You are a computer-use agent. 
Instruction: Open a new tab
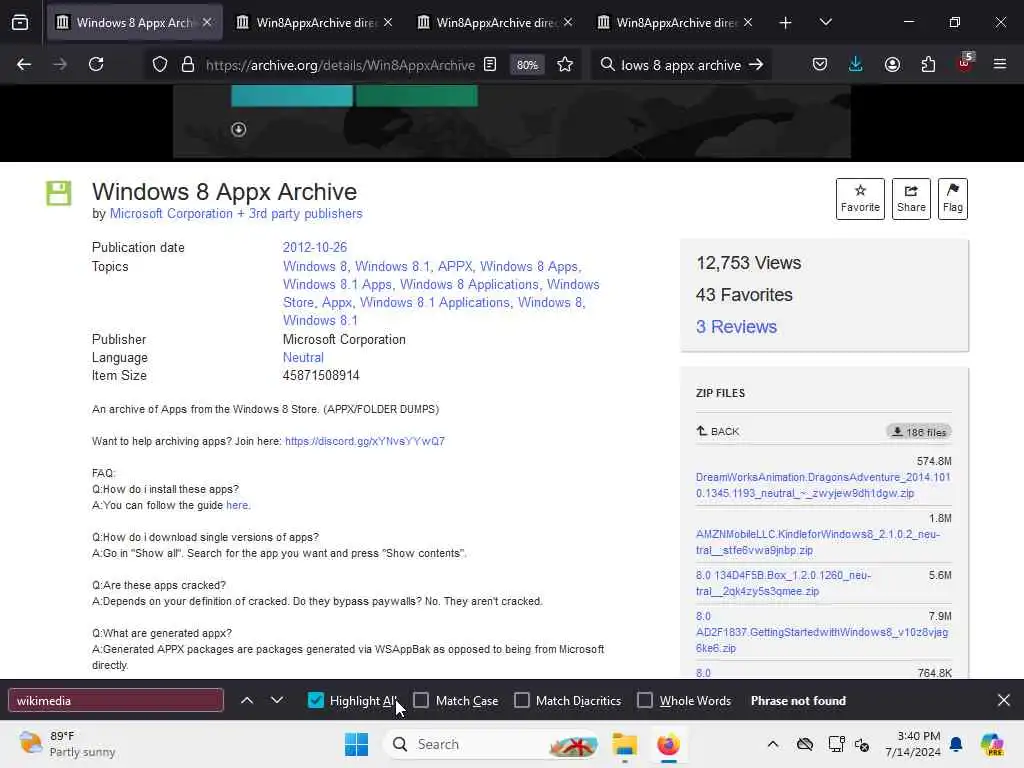pos(786,23)
